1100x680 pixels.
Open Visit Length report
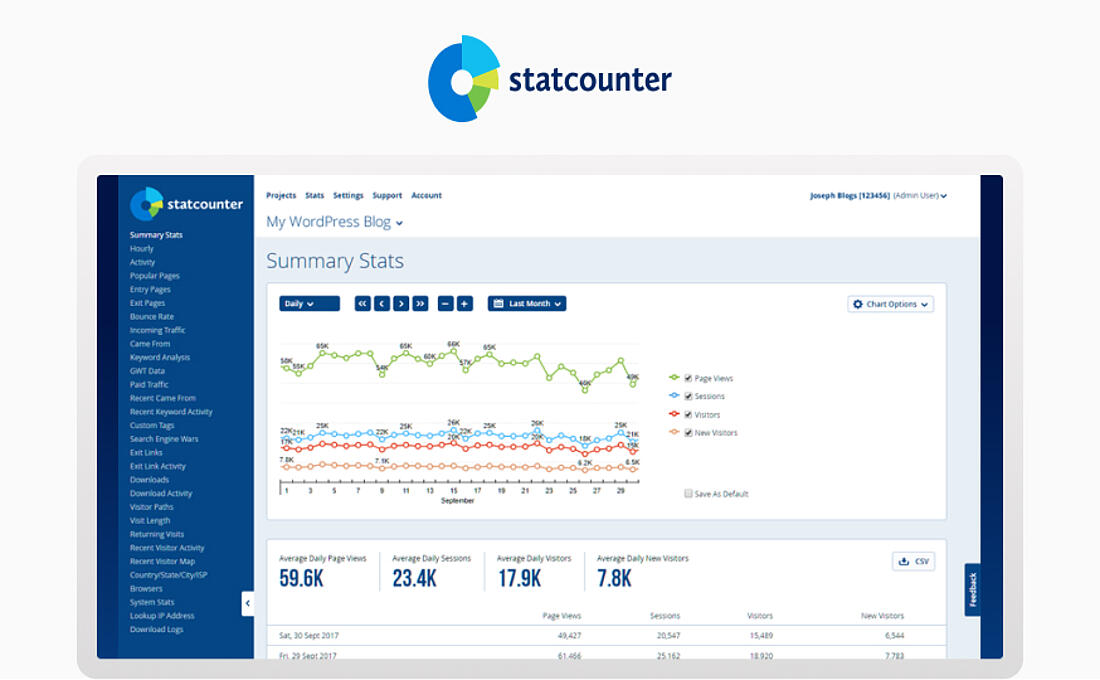(x=149, y=521)
